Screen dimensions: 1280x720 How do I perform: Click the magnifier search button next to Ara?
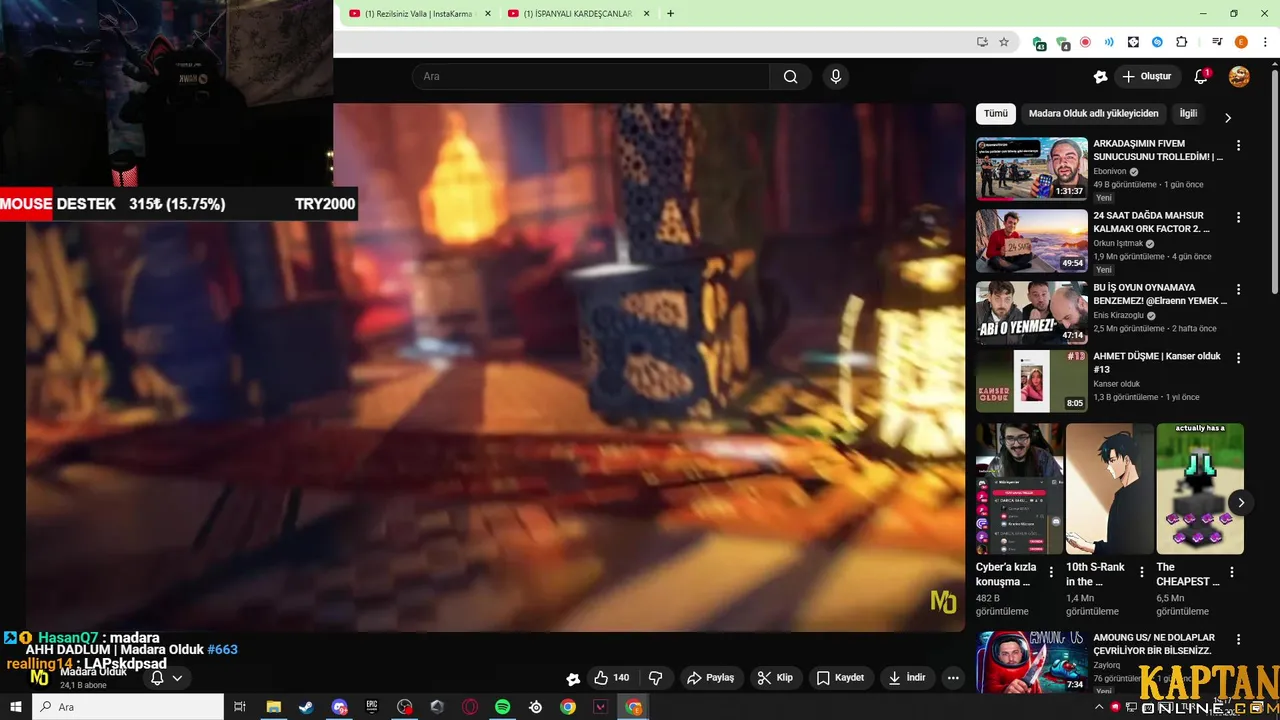[x=790, y=77]
